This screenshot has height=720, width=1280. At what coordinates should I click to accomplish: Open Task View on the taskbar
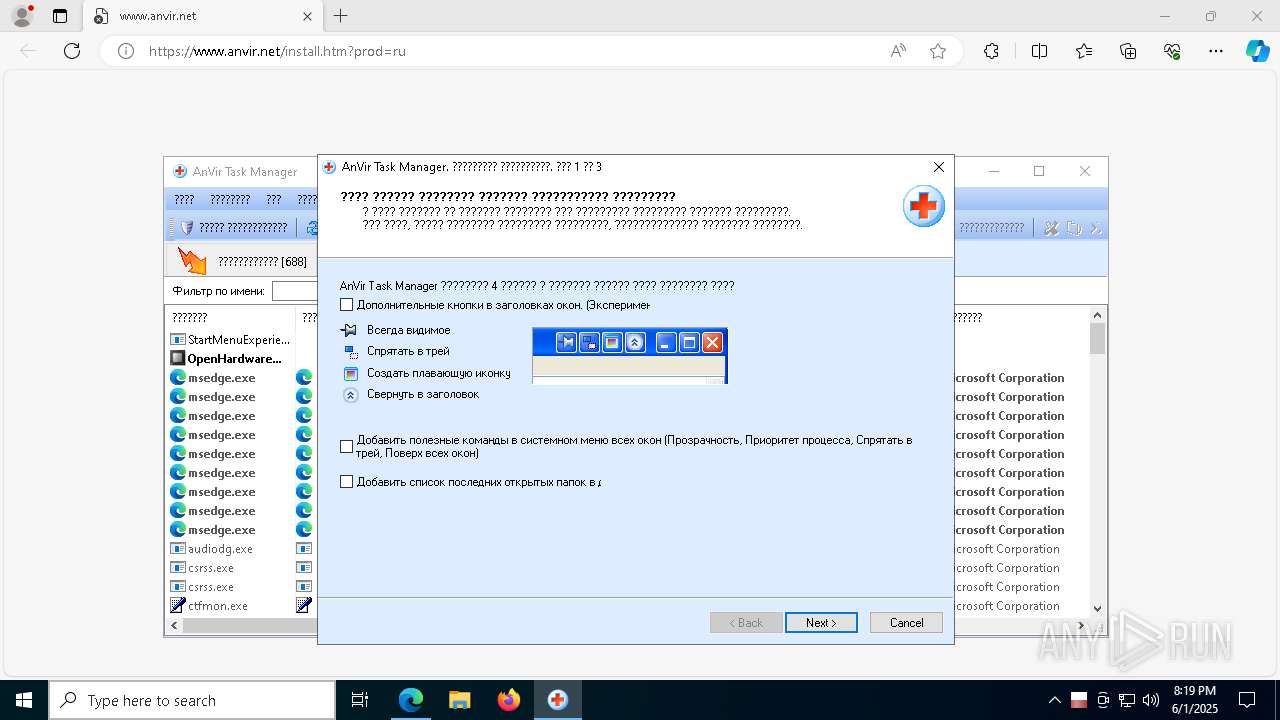pos(360,700)
